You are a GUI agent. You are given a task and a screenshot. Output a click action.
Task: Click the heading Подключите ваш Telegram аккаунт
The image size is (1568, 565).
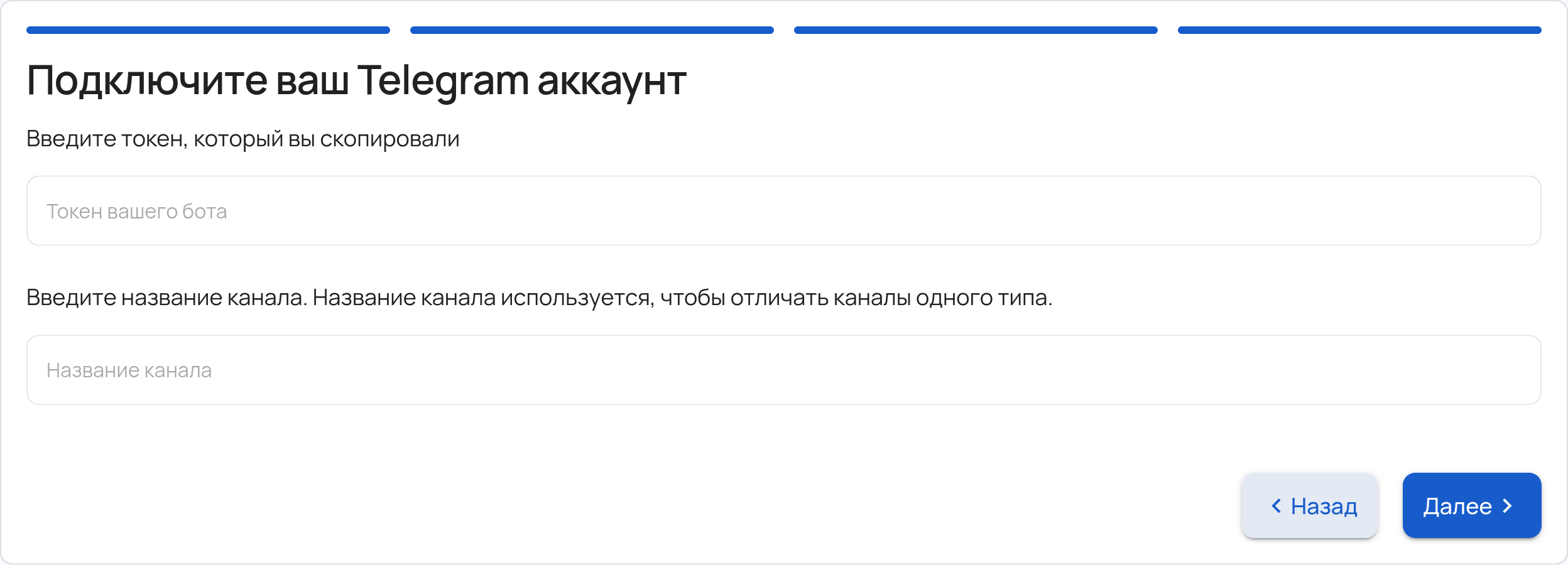coord(356,82)
